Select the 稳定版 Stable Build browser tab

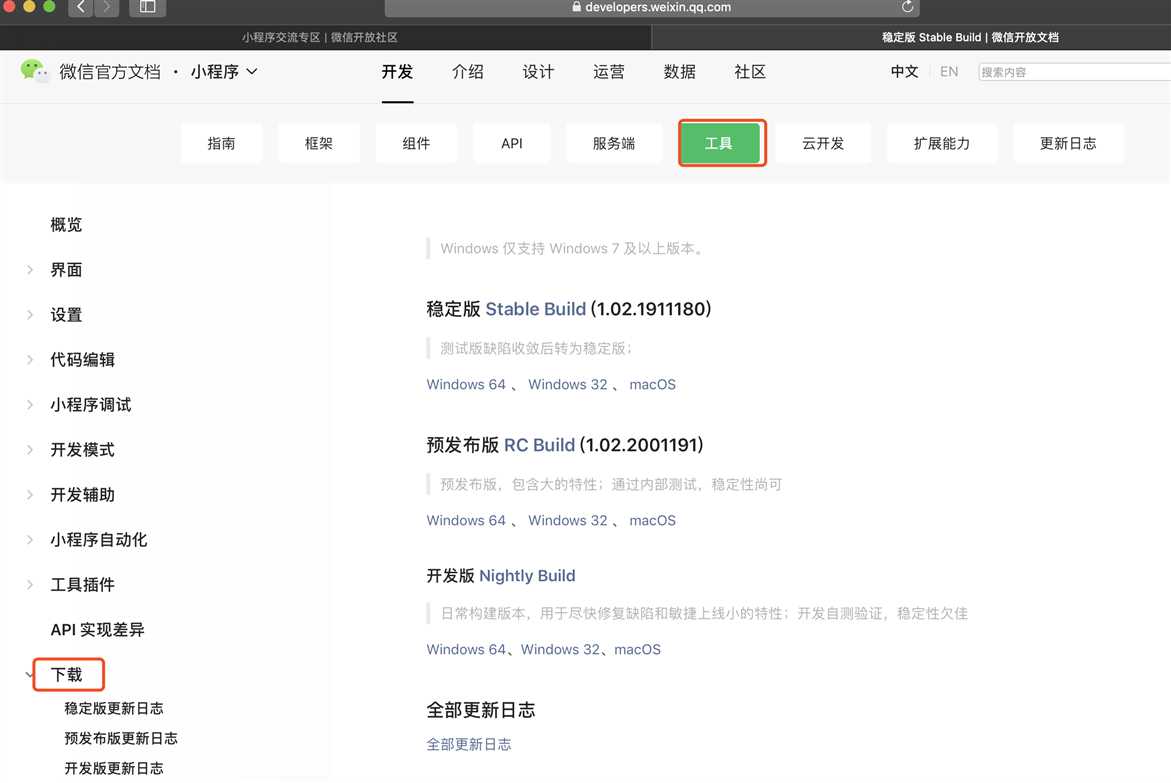911,37
